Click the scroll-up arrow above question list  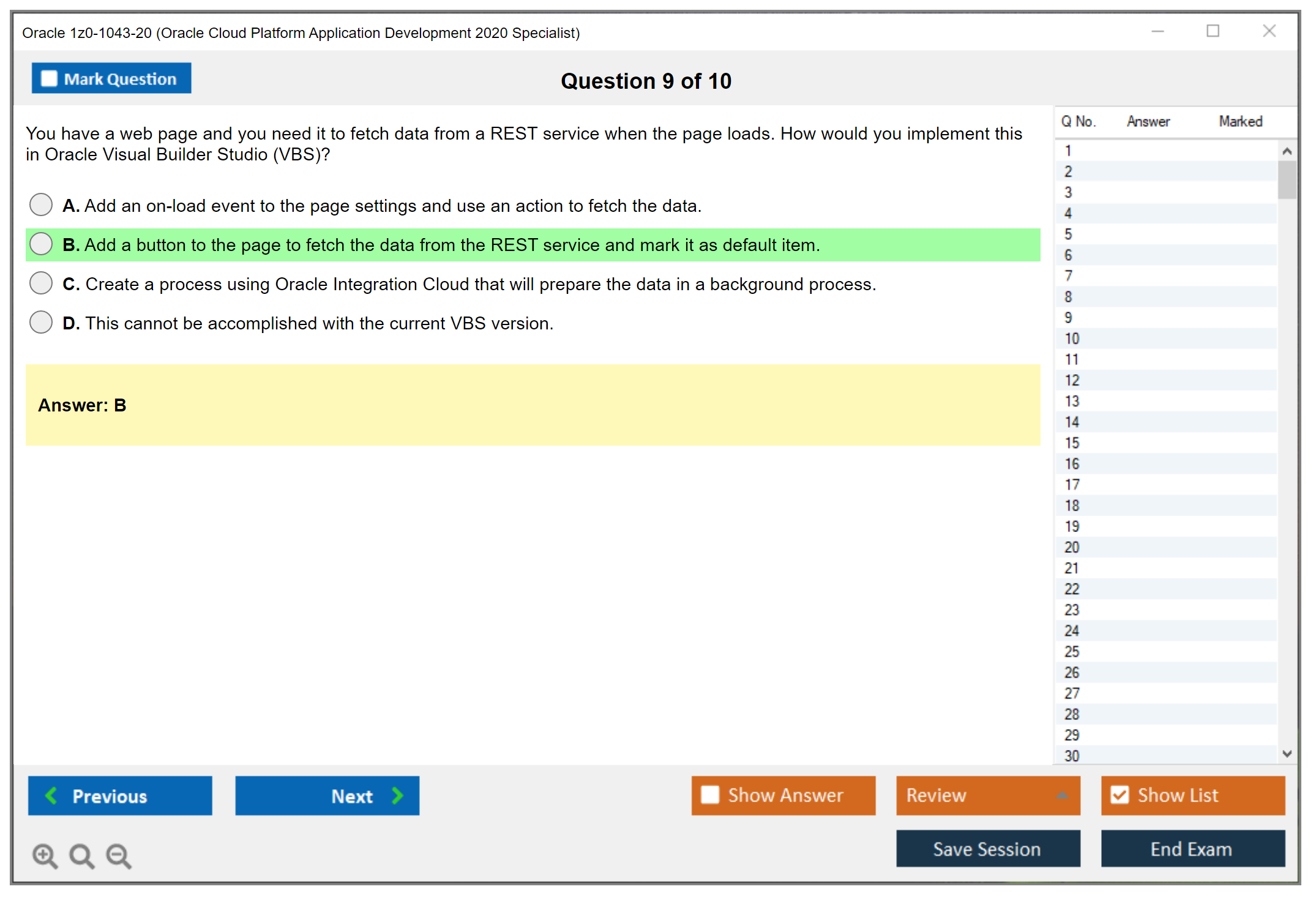click(1288, 151)
